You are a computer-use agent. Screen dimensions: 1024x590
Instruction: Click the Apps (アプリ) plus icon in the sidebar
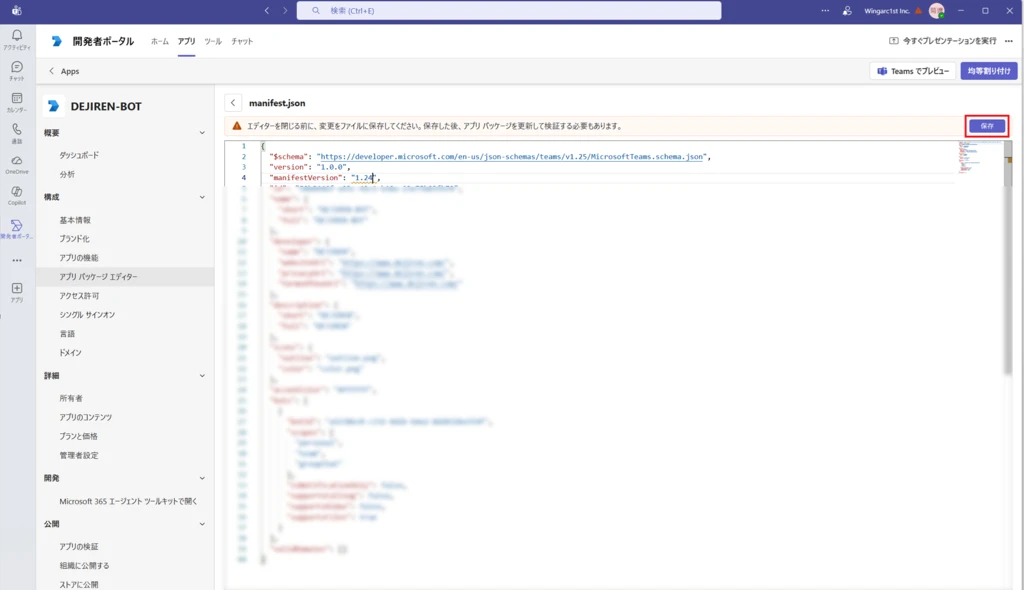(17, 289)
